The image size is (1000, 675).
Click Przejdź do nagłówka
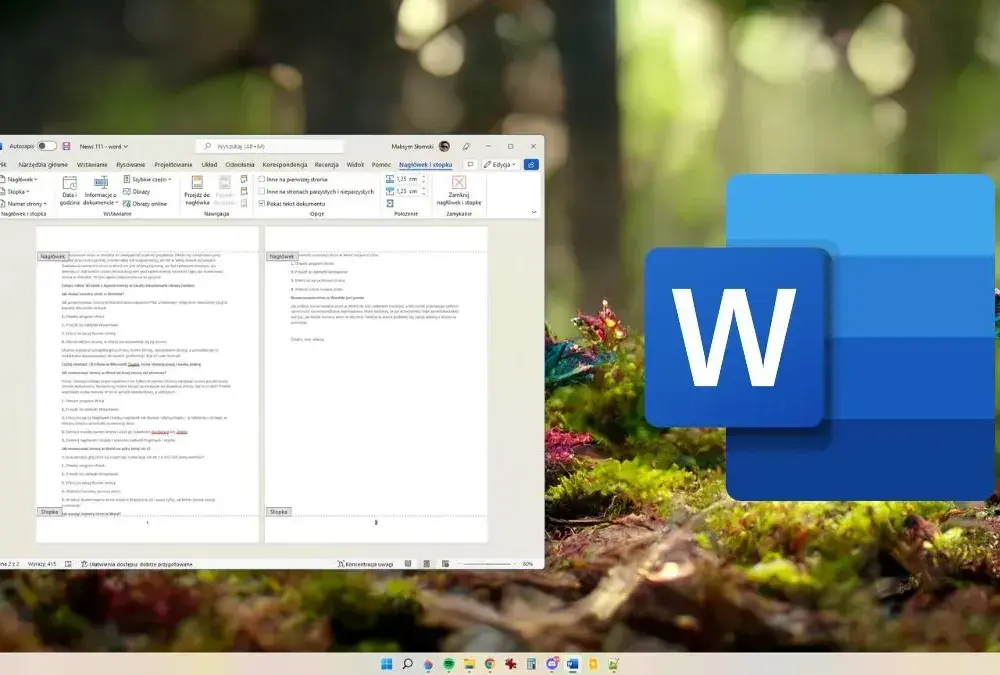coord(197,191)
